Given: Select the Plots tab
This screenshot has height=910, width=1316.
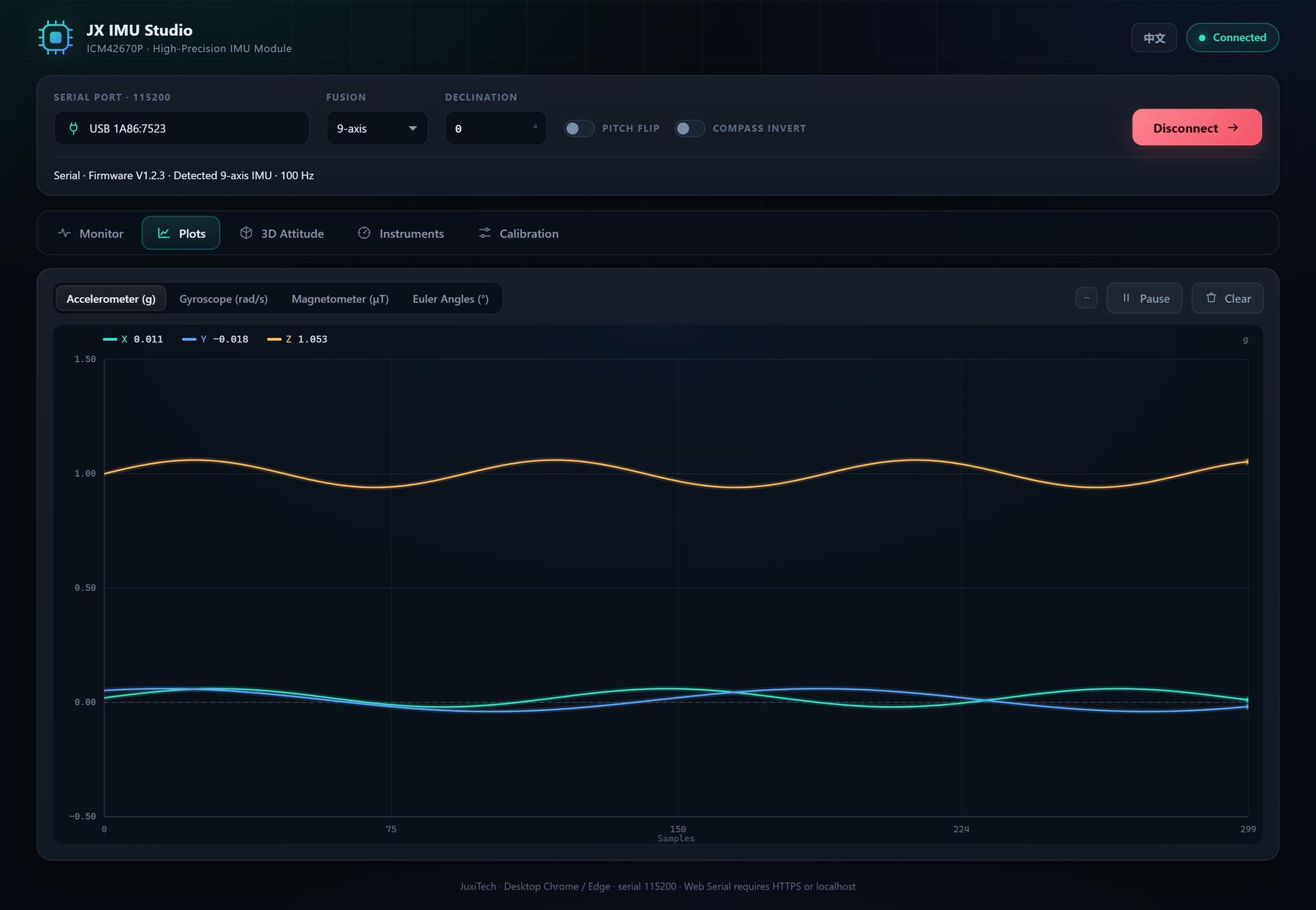Looking at the screenshot, I should coord(181,233).
